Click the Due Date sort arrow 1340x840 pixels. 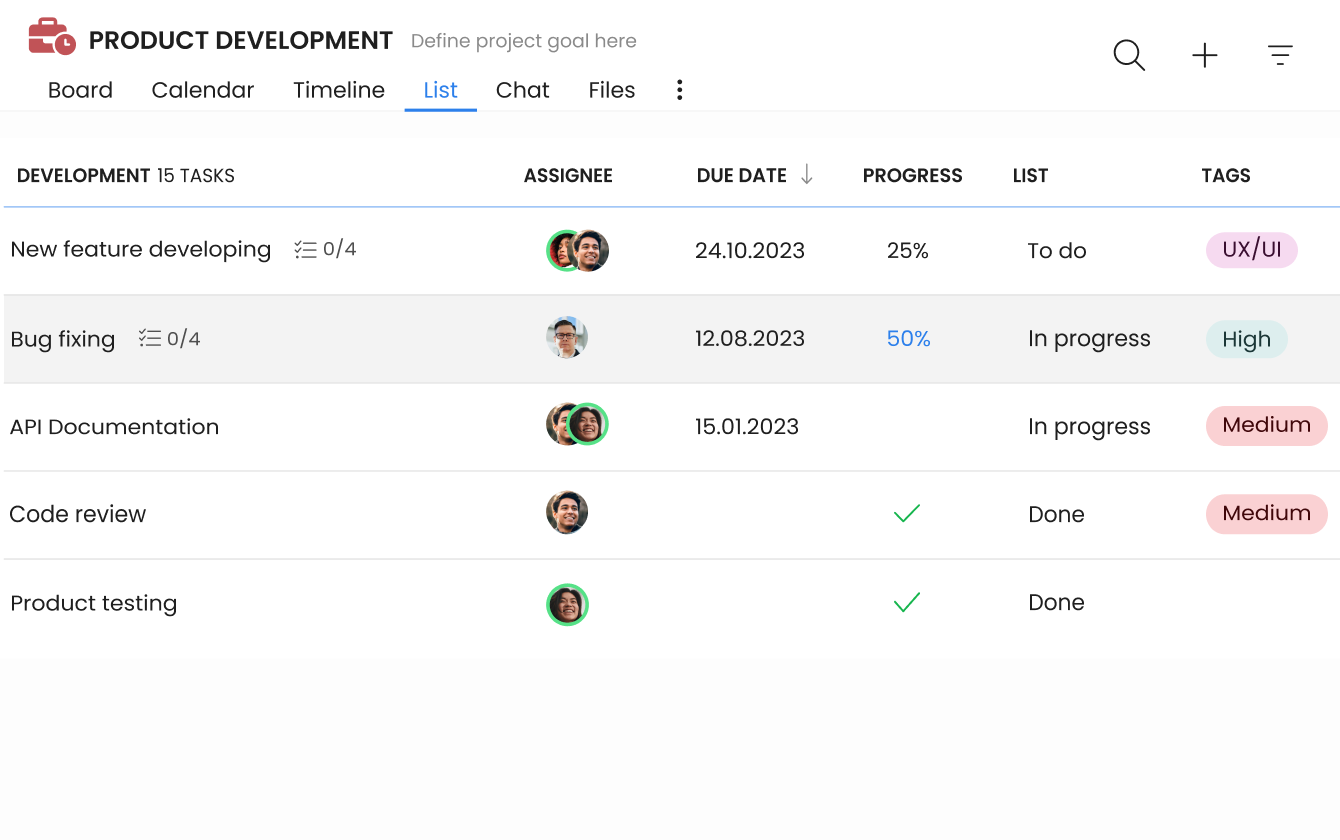(x=807, y=175)
